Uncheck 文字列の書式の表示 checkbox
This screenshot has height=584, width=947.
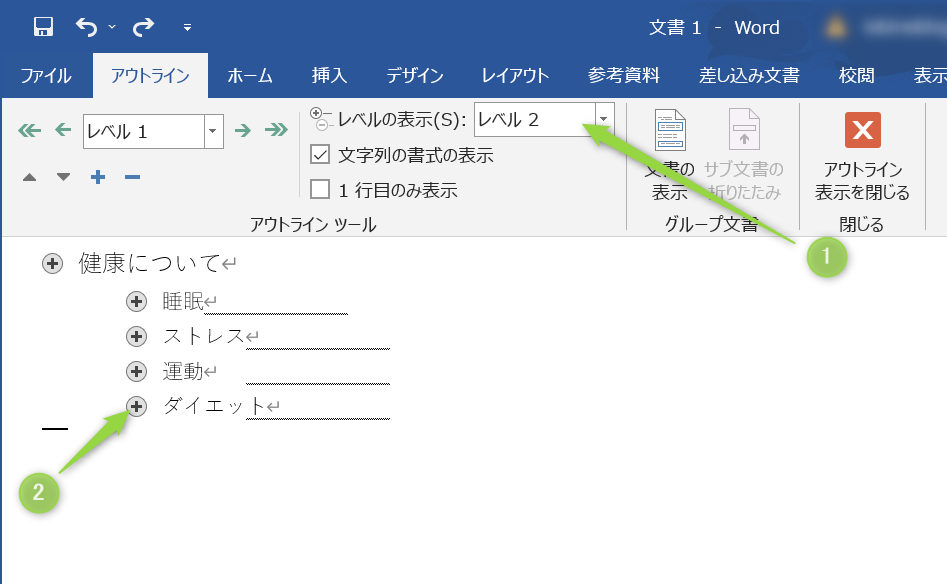pyautogui.click(x=320, y=155)
